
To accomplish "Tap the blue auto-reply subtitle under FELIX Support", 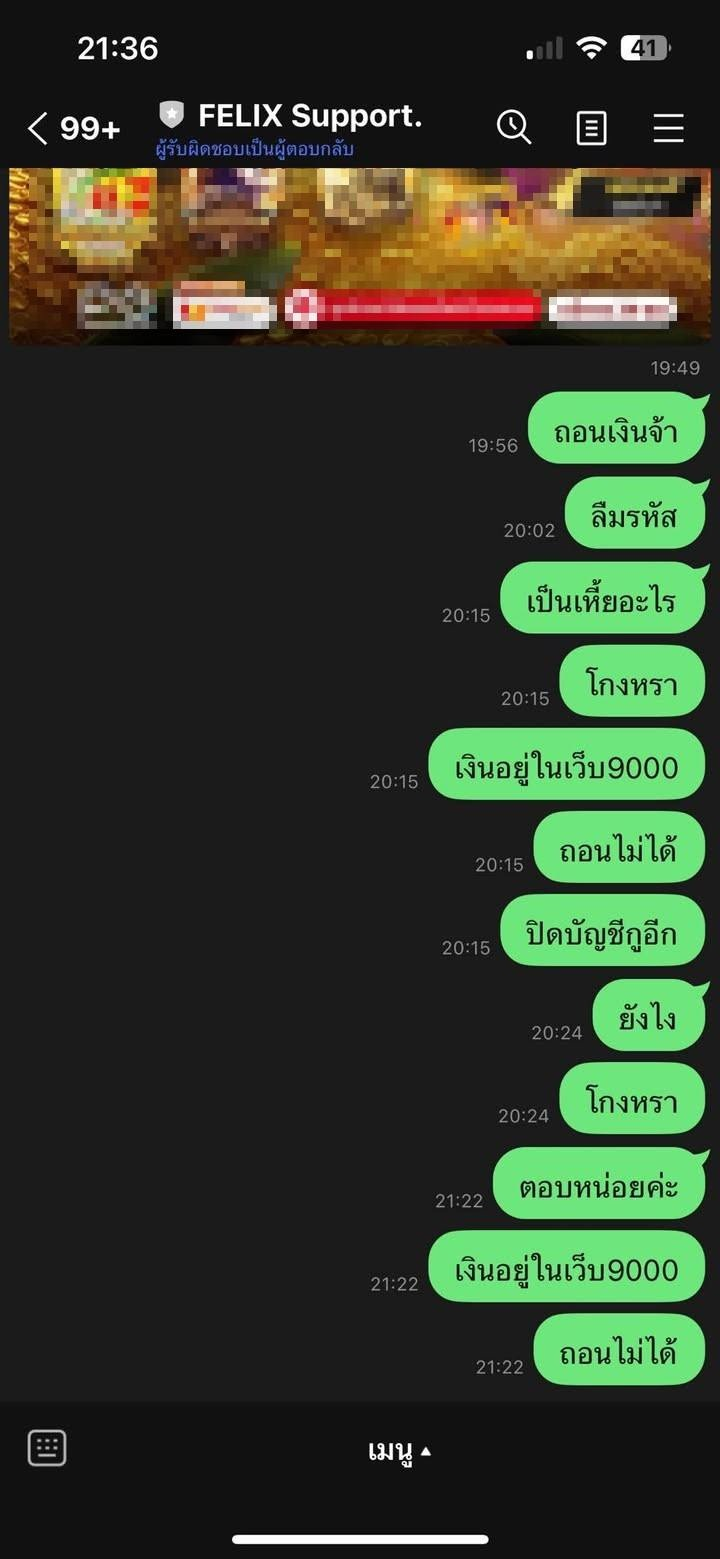I will [x=255, y=150].
